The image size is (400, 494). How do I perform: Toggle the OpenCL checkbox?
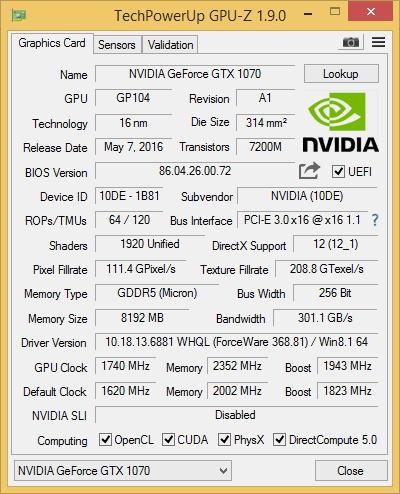click(105, 440)
